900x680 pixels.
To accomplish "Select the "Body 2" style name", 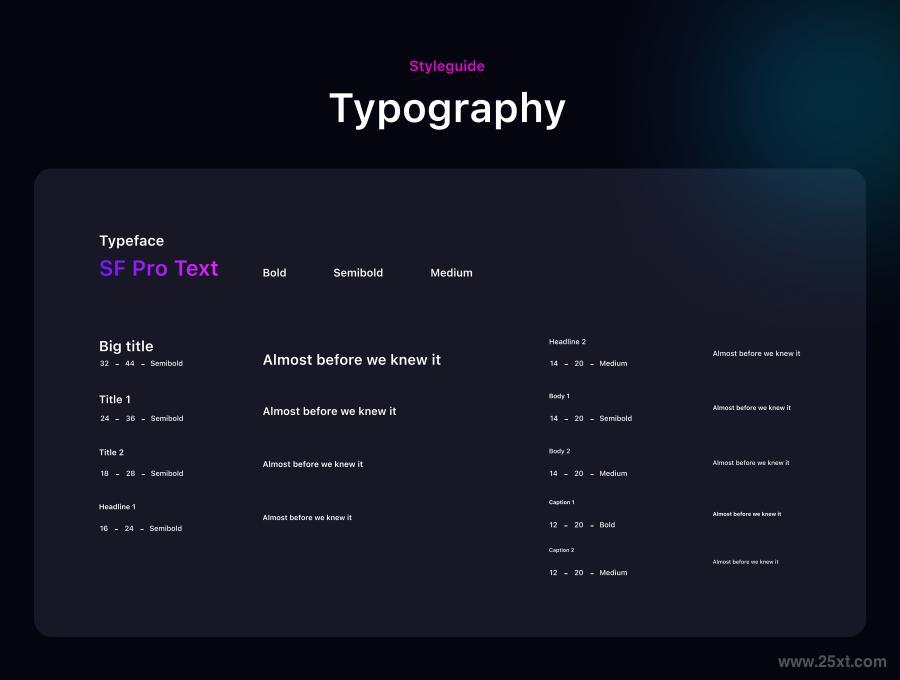I will (x=560, y=451).
